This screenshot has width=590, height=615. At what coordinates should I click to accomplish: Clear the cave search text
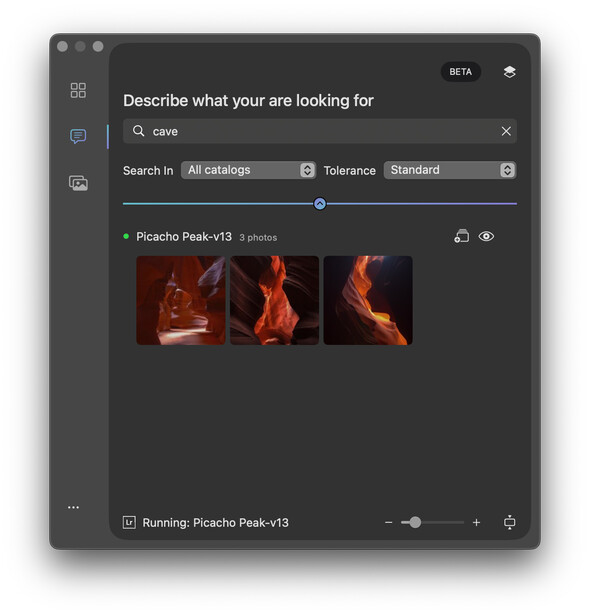coord(506,131)
